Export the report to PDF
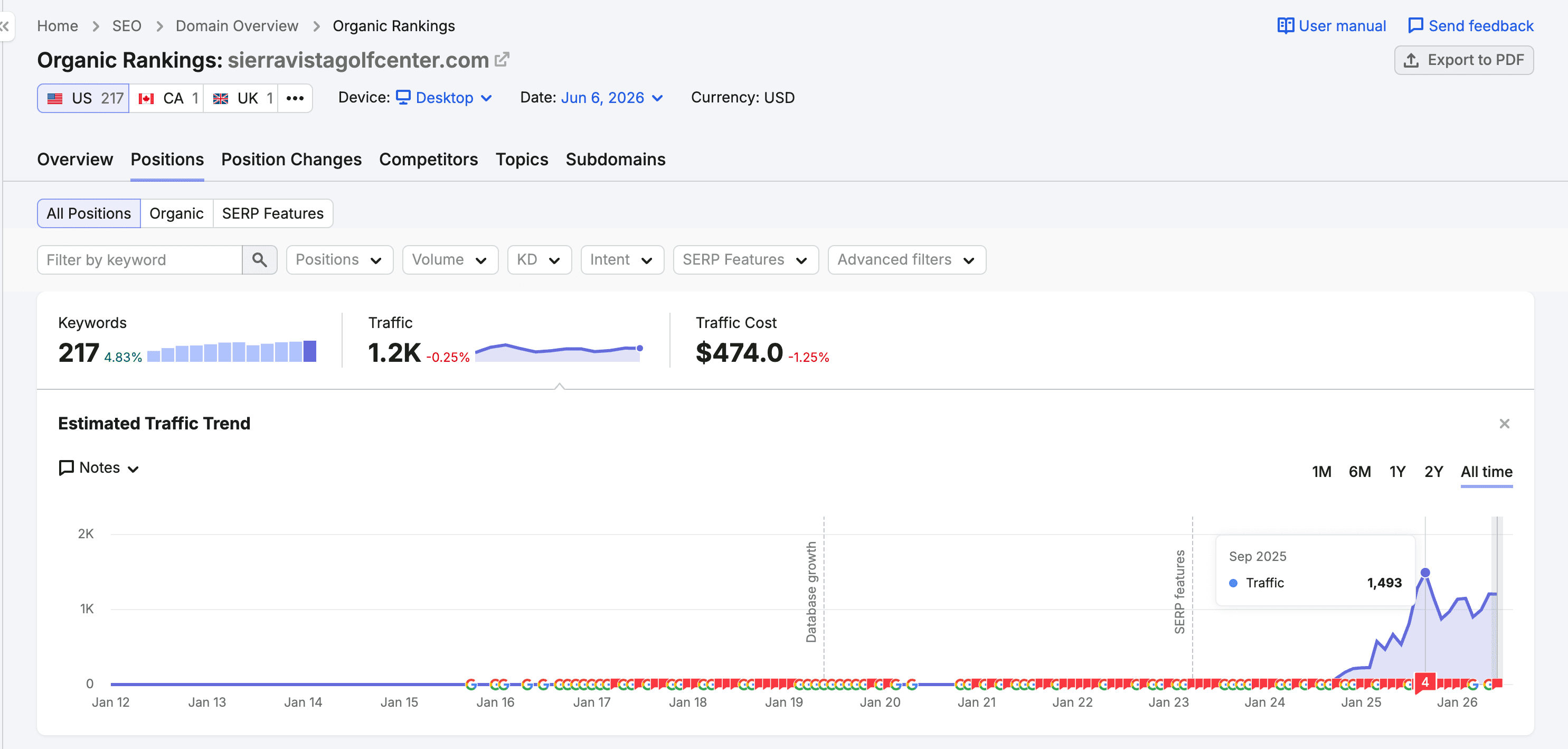Viewport: 1568px width, 749px height. pos(1463,60)
